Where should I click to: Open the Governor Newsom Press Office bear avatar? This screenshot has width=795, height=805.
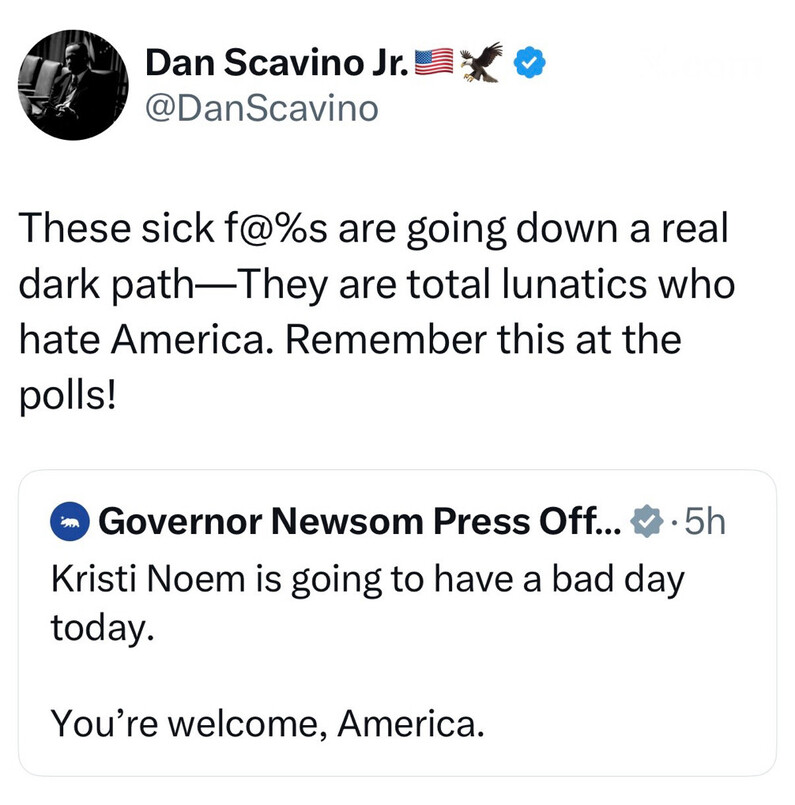coord(70,522)
